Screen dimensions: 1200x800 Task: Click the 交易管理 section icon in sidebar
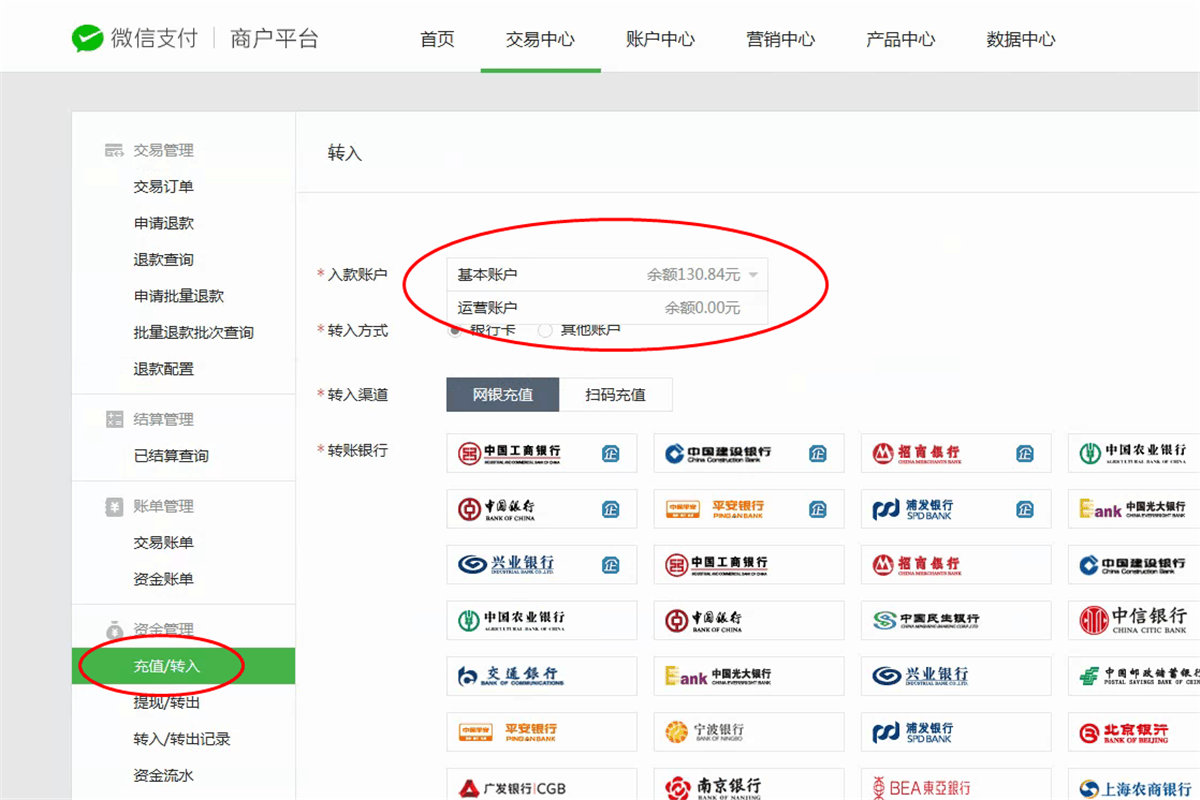pyautogui.click(x=114, y=150)
